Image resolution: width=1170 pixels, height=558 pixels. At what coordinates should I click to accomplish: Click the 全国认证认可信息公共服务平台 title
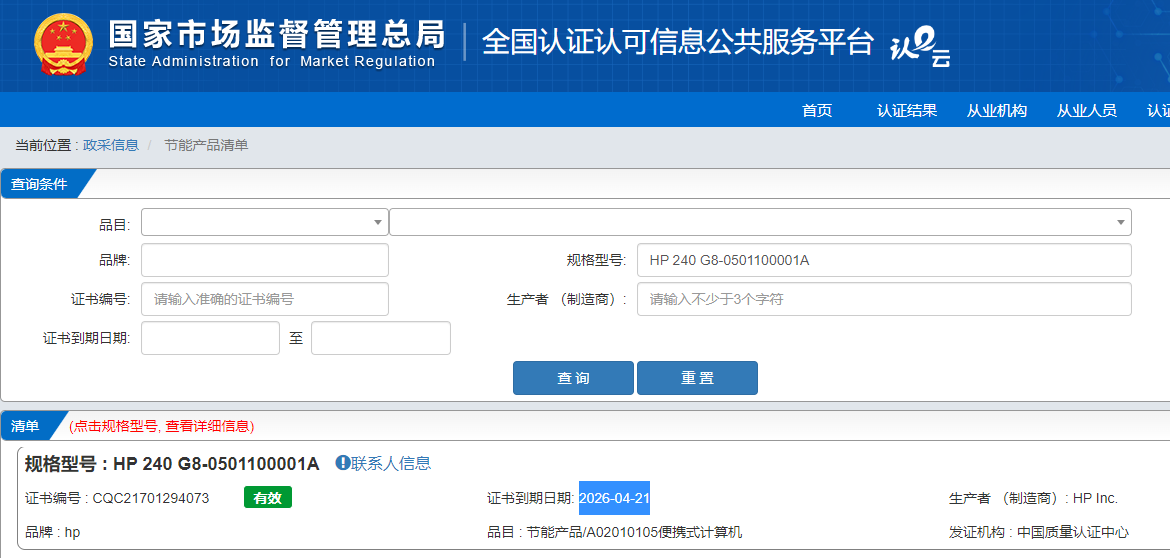coord(678,43)
